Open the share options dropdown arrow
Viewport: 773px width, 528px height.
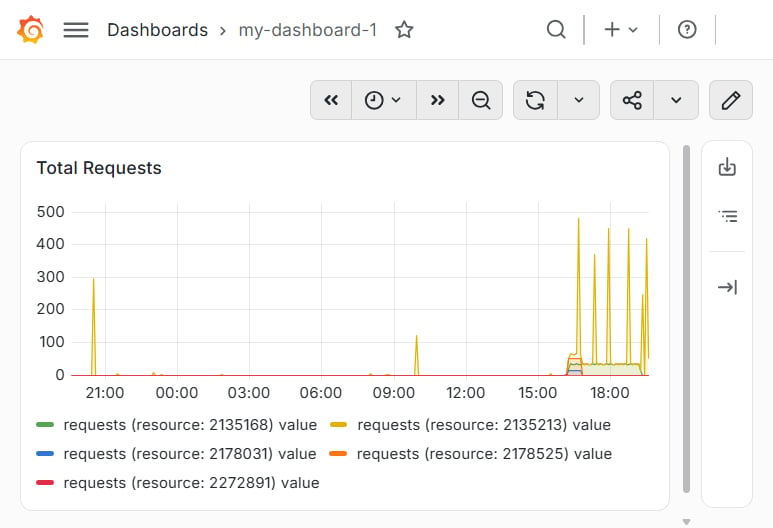coord(676,100)
